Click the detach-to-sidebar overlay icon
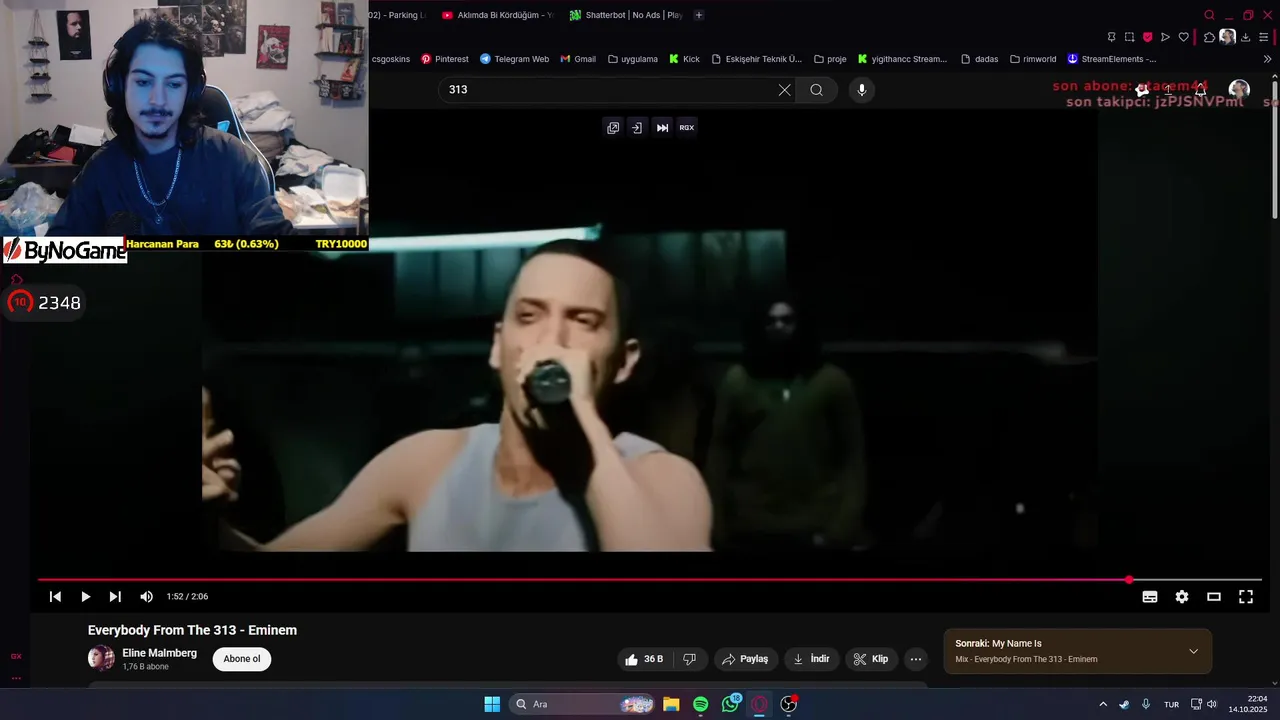 coord(637,127)
